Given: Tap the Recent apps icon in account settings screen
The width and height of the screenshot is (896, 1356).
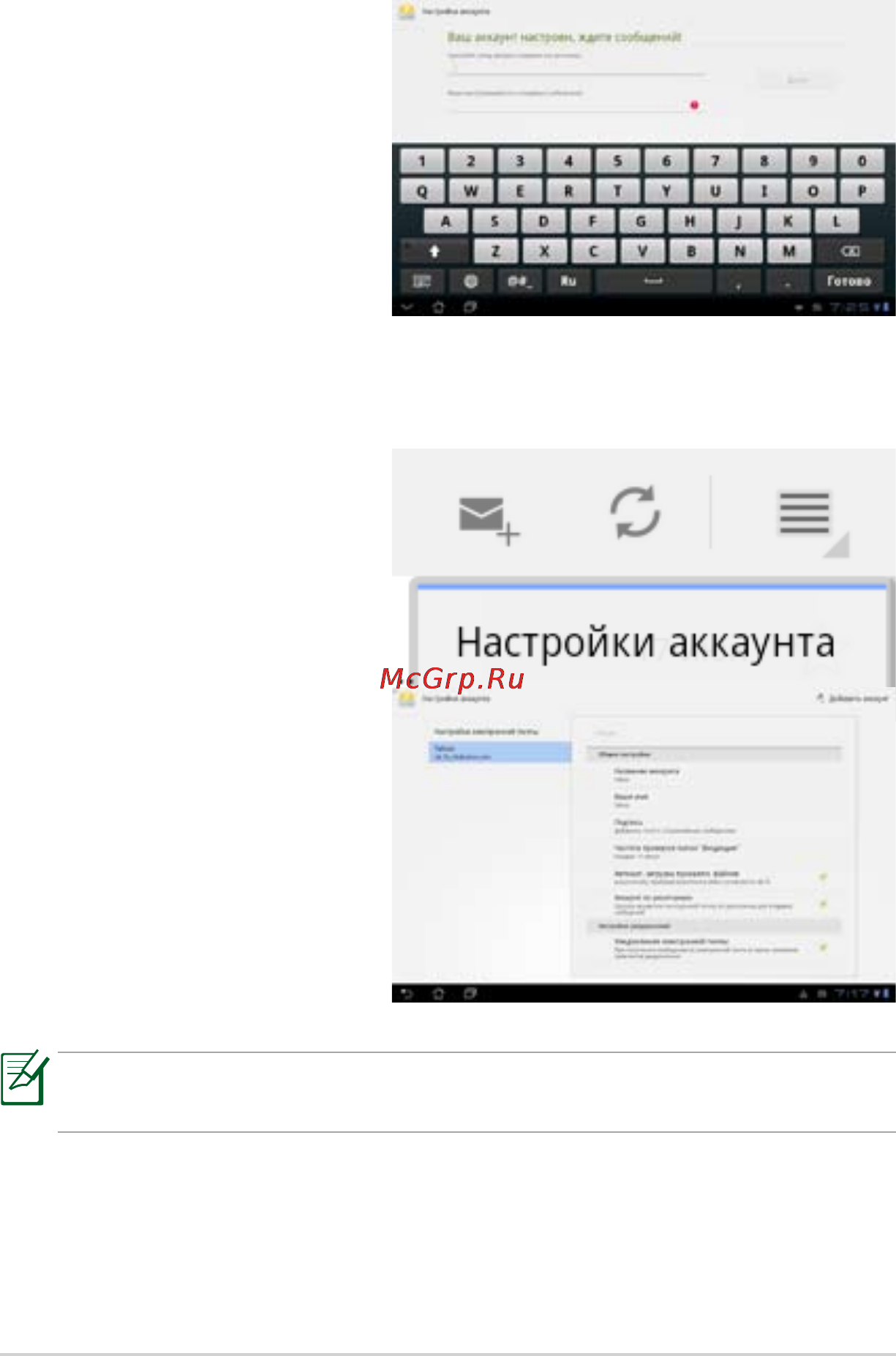Looking at the screenshot, I should point(470,994).
